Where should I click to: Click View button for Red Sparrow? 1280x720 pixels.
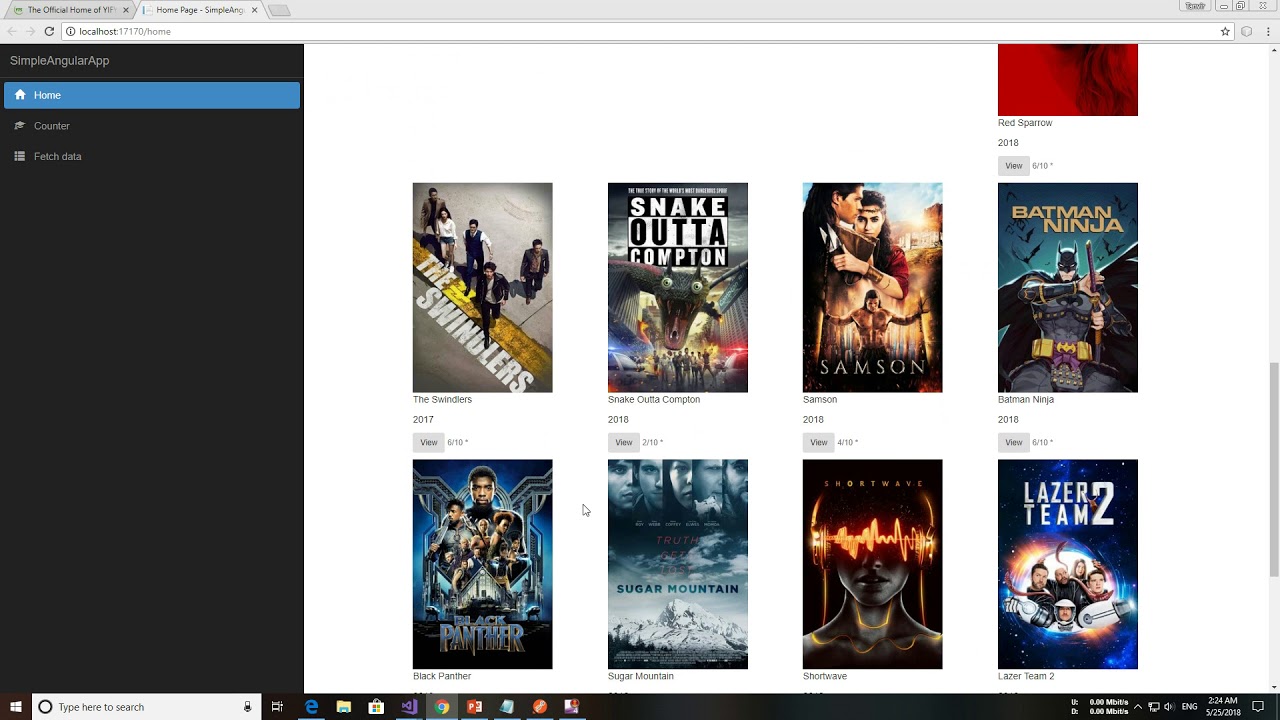pyautogui.click(x=1013, y=166)
